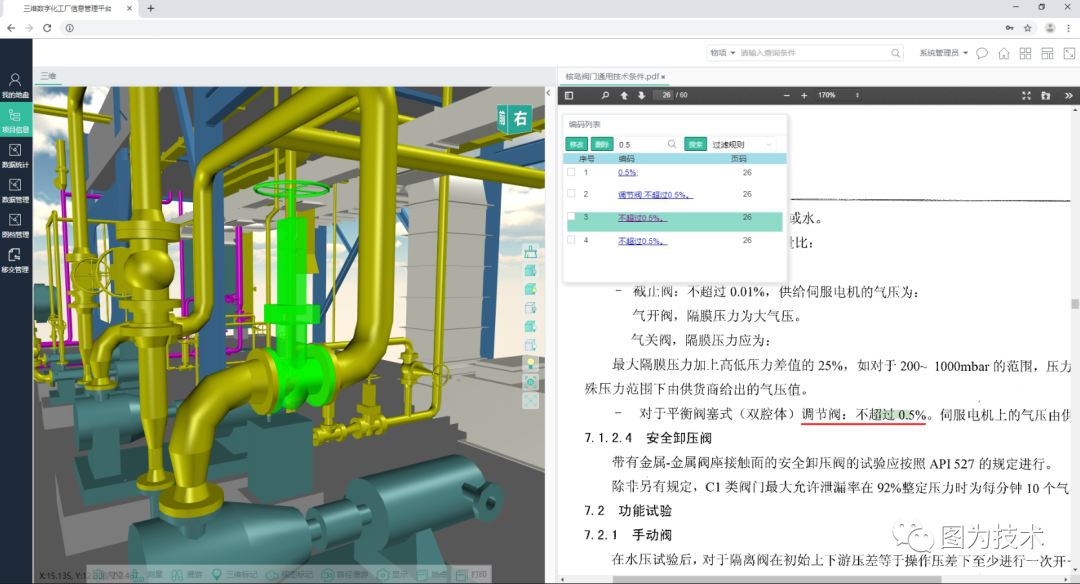Screen dimensions: 1080x584
Task: Switch to four-square grid layout icon
Action: 1026,53
